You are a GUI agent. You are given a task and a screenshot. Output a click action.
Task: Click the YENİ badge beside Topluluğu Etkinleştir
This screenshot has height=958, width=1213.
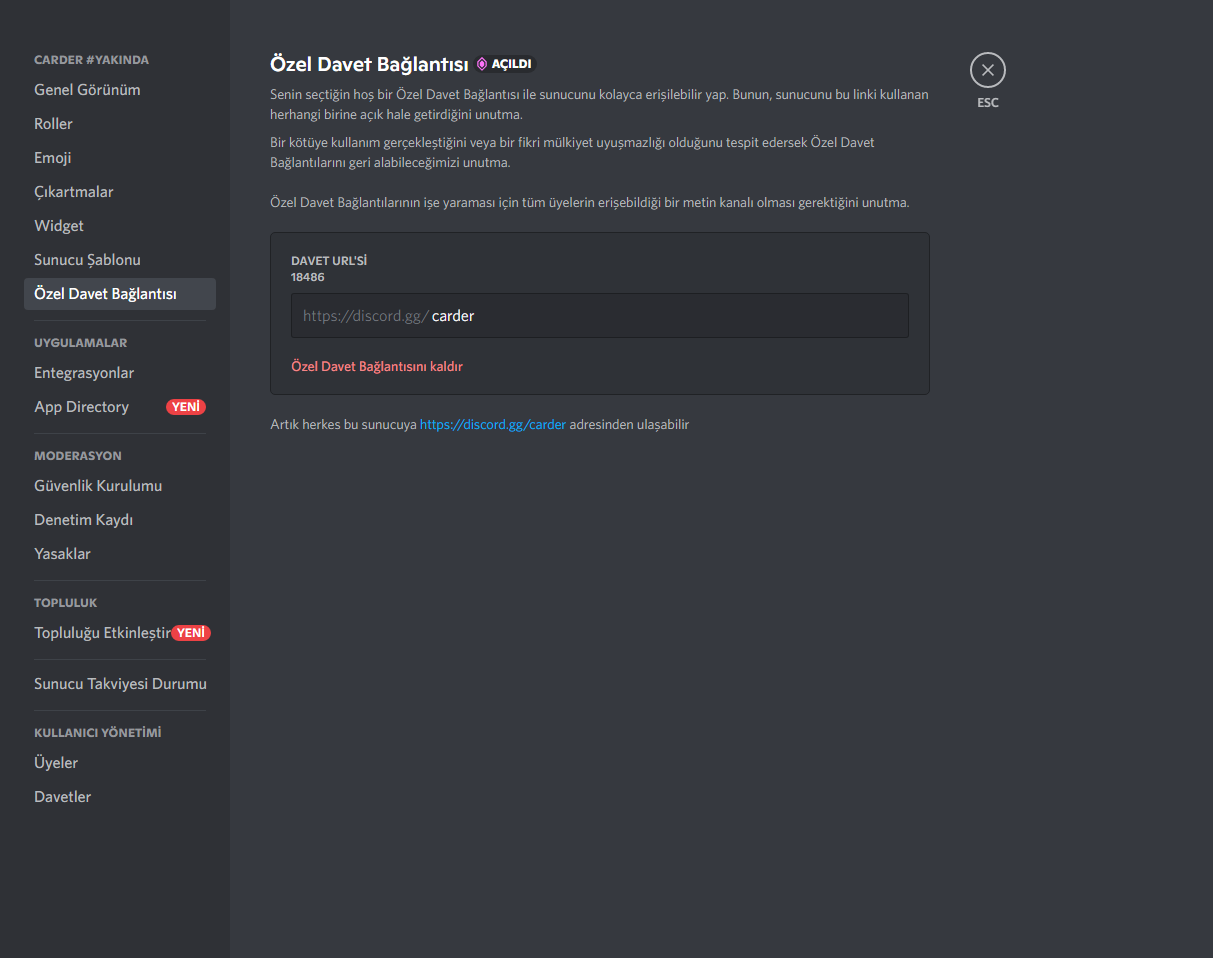point(191,633)
